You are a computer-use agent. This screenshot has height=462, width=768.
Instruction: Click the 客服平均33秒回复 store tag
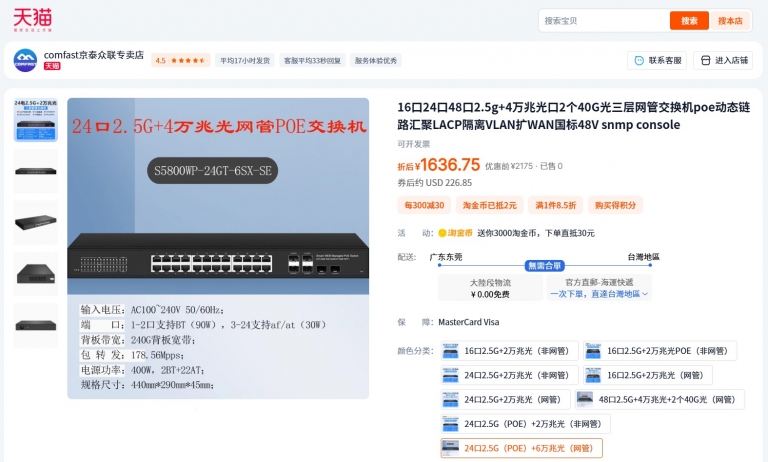(312, 61)
